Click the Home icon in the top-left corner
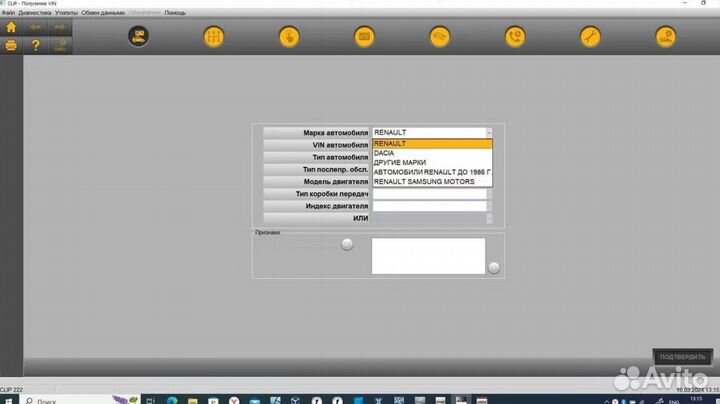 point(11,28)
